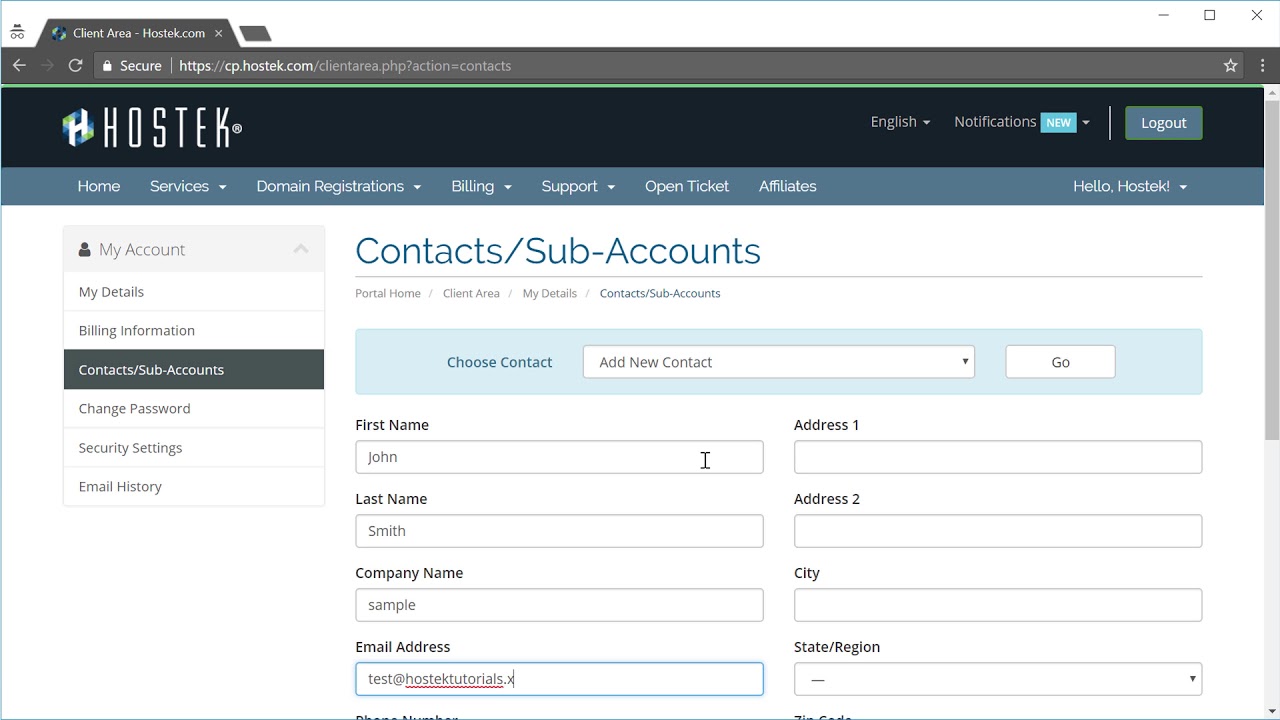Click the Portal Home breadcrumb link
The width and height of the screenshot is (1280, 720).
pos(387,294)
